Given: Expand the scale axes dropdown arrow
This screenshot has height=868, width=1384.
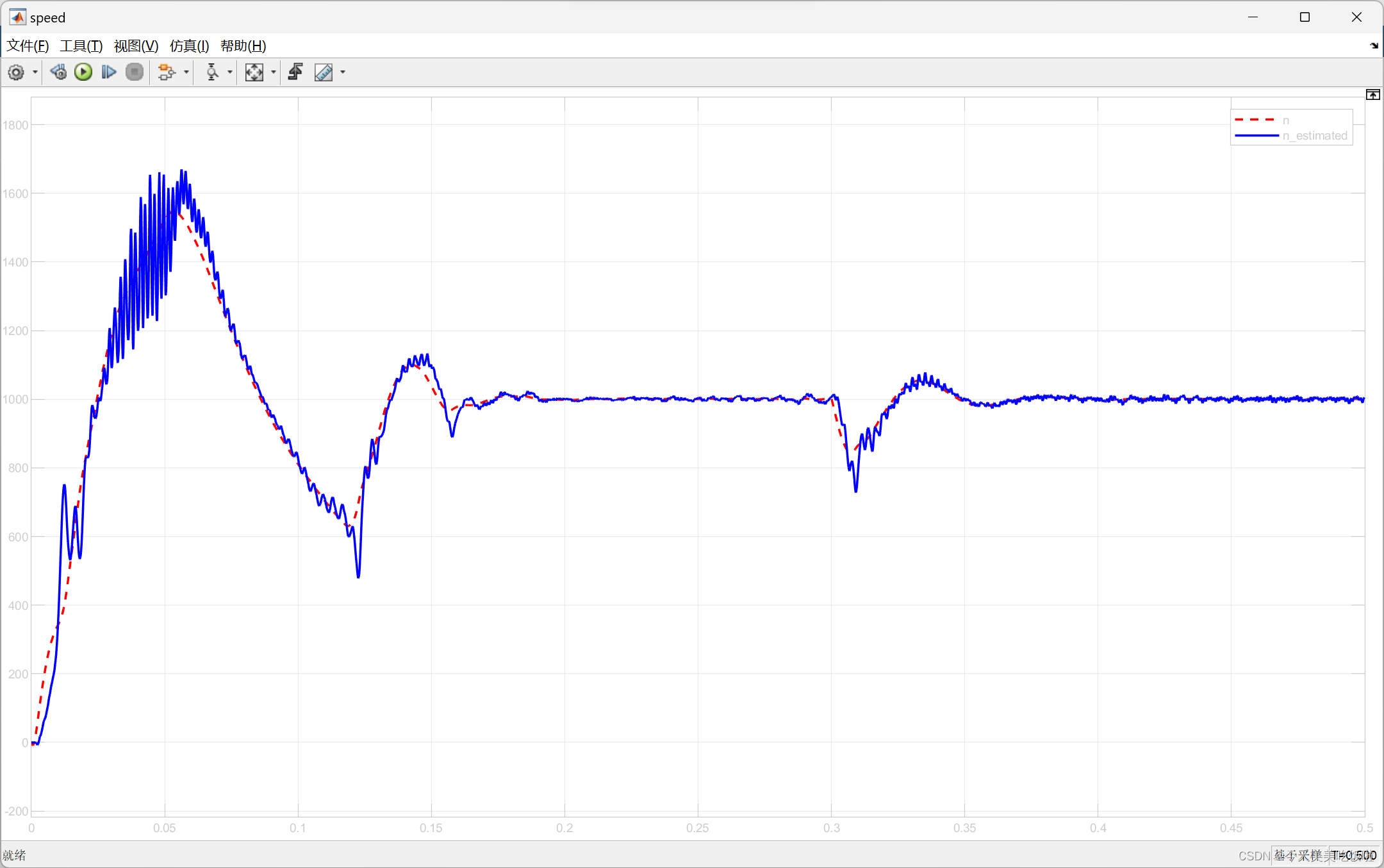Looking at the screenshot, I should [274, 72].
